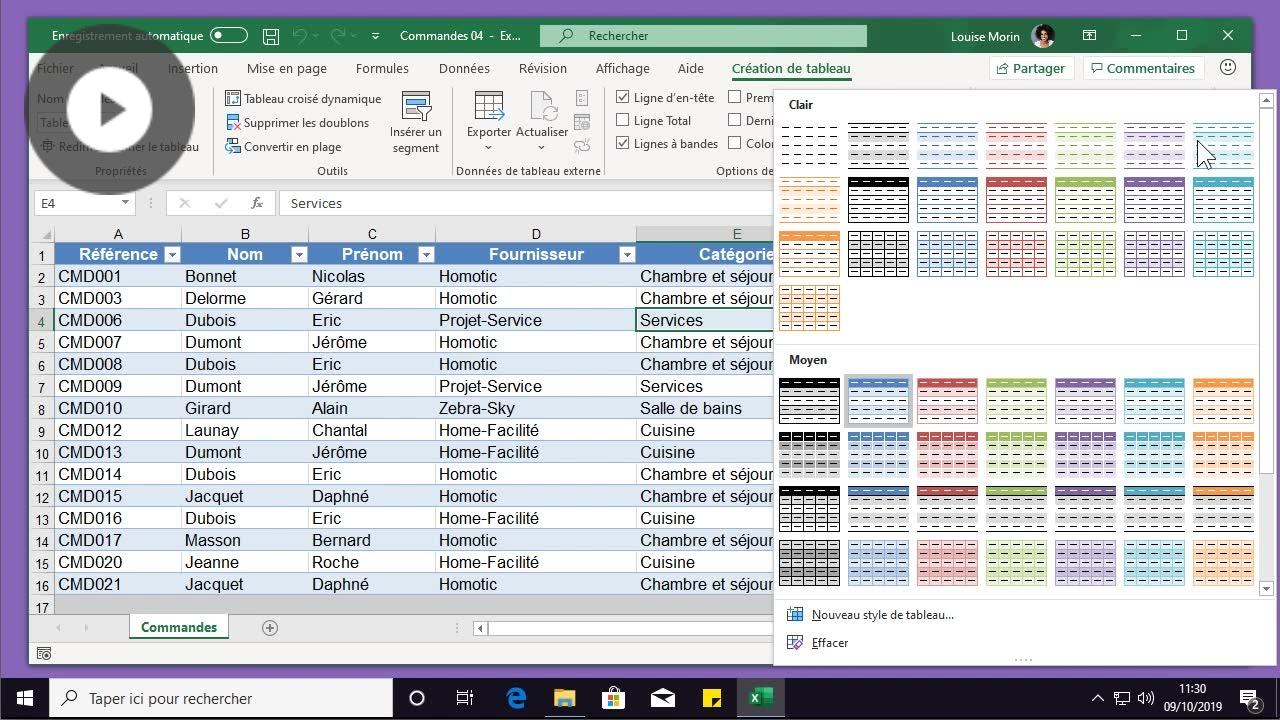Click Convertir en plage
Screen dimensions: 1280x720
[x=292, y=147]
